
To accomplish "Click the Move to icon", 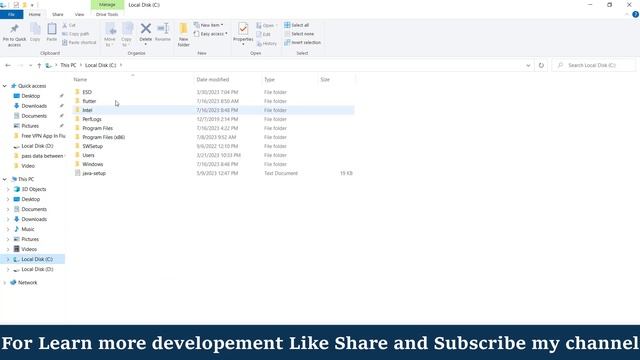I will [x=110, y=29].
